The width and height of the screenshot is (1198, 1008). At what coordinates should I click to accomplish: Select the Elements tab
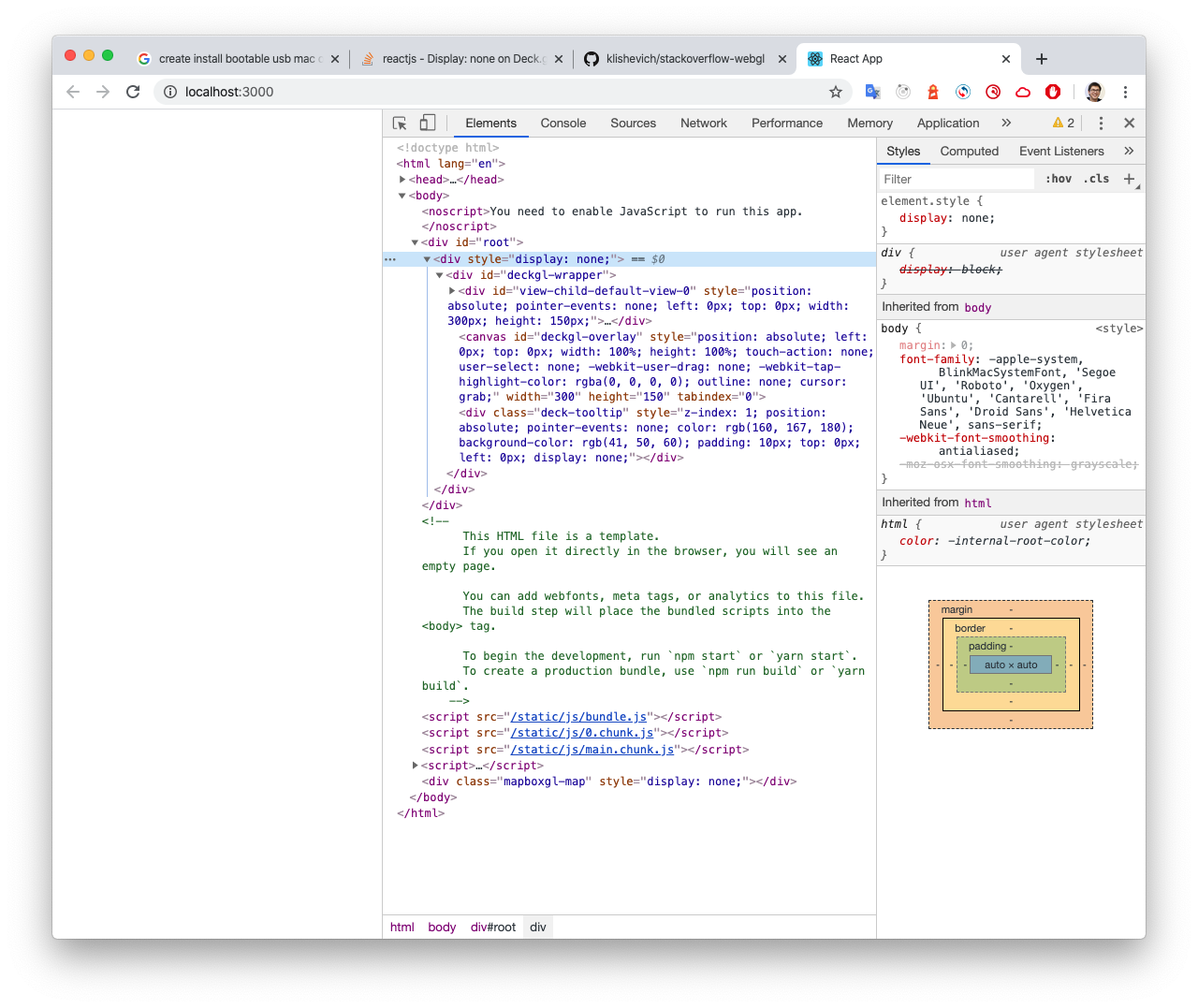[491, 124]
